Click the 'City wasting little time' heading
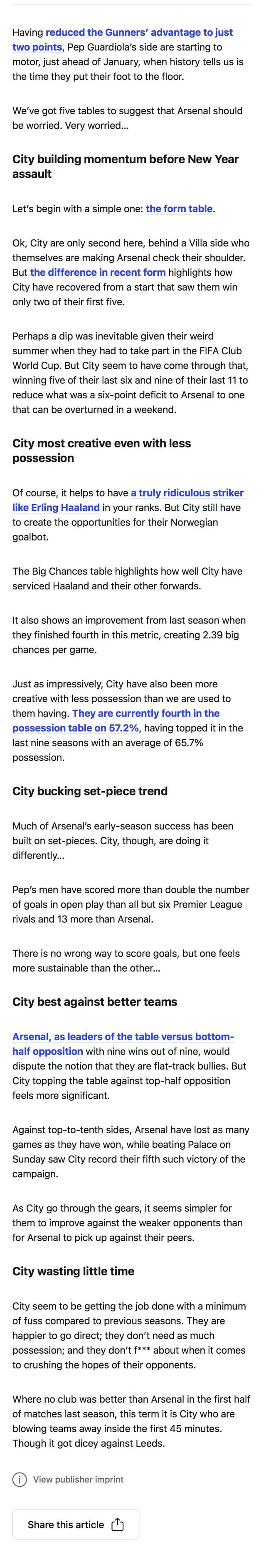Viewport: 266px width, 1568px height. 73,1271
